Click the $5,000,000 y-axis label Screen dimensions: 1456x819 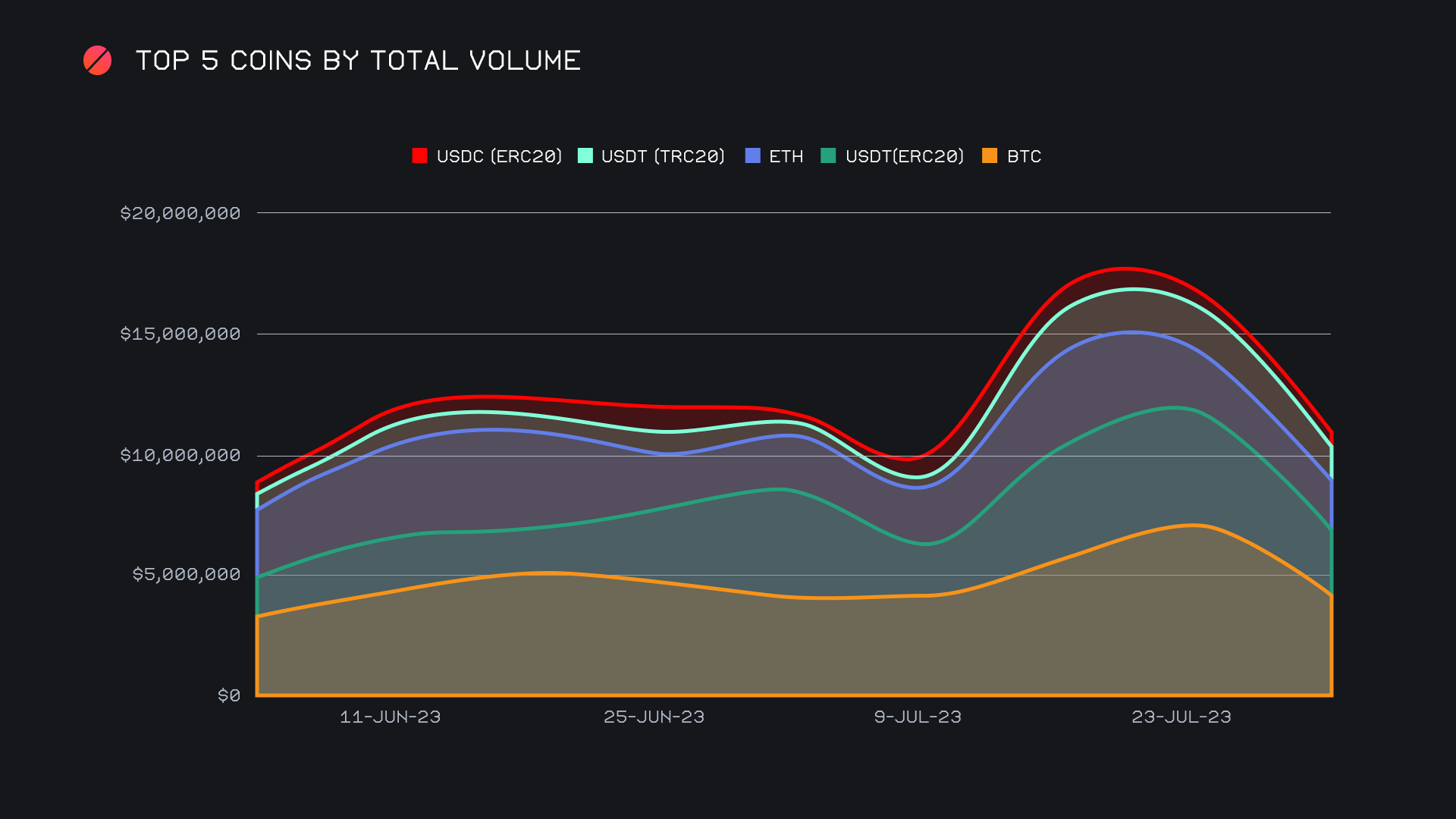(x=187, y=574)
